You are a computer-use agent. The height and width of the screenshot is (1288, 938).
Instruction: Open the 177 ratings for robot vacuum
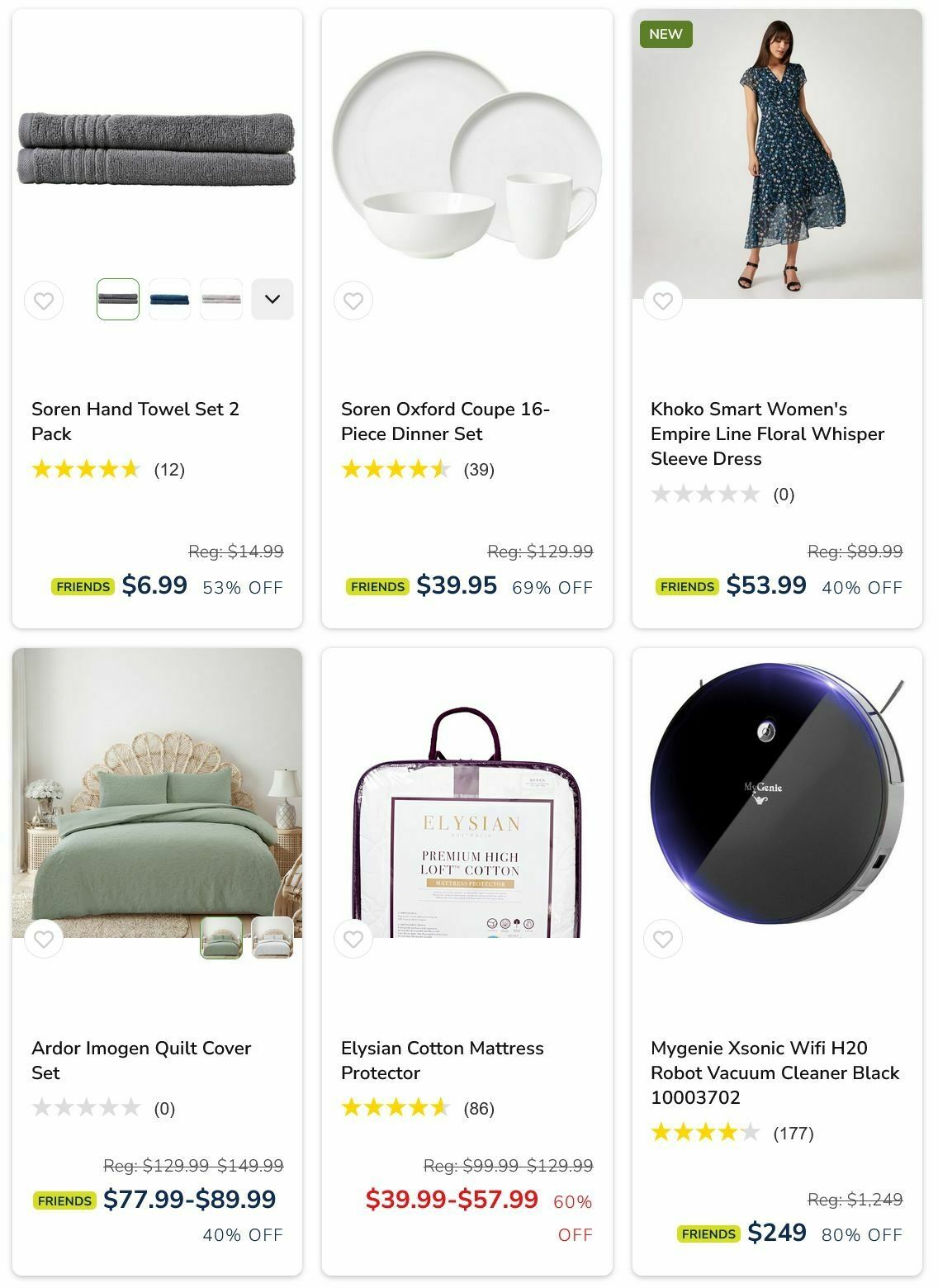coord(793,1134)
